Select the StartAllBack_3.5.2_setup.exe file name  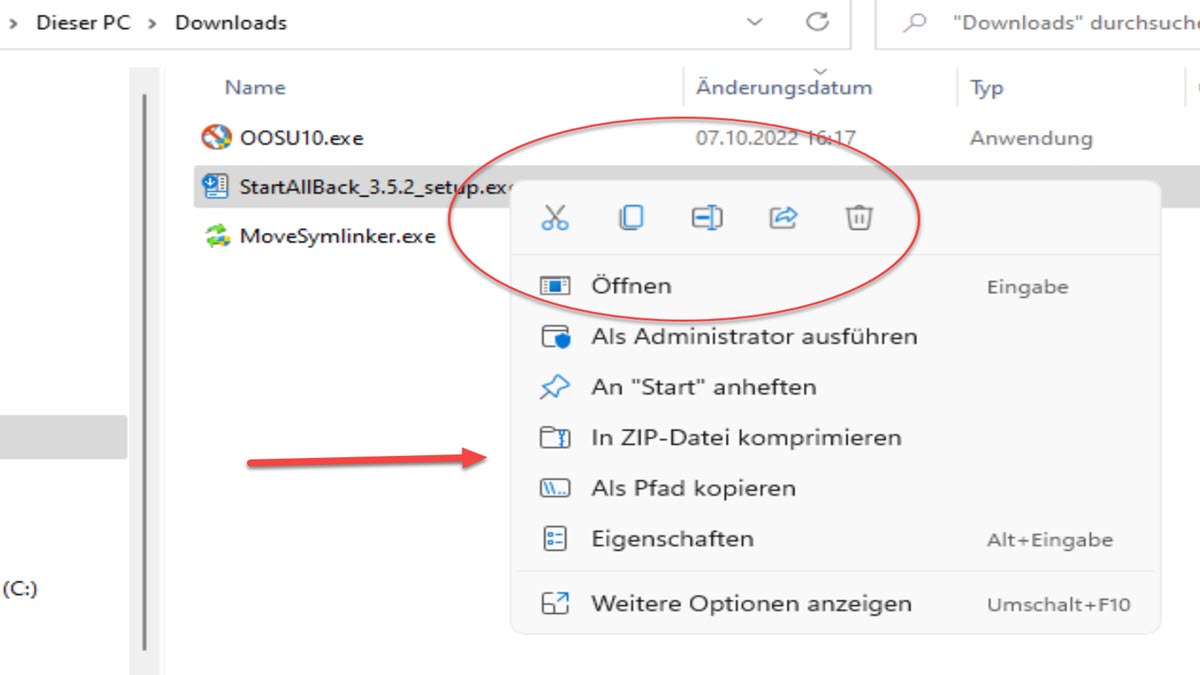(376, 187)
